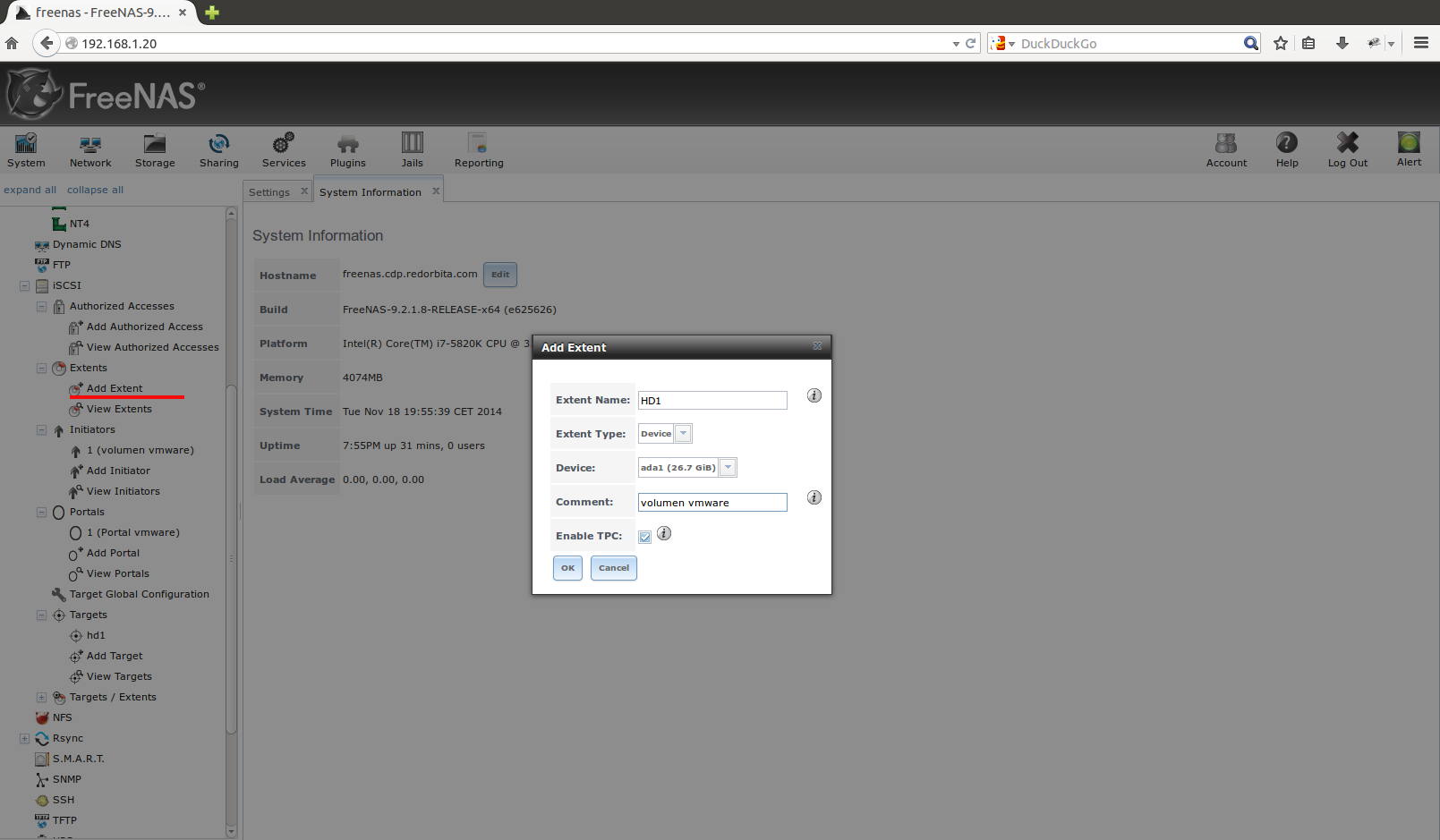Open the Extent Type dropdown
Image resolution: width=1440 pixels, height=840 pixels.
[683, 434]
